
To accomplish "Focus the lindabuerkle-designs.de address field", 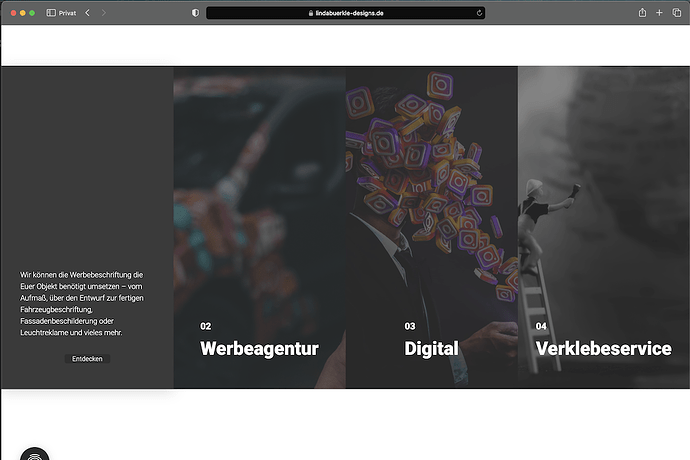I will coord(345,13).
